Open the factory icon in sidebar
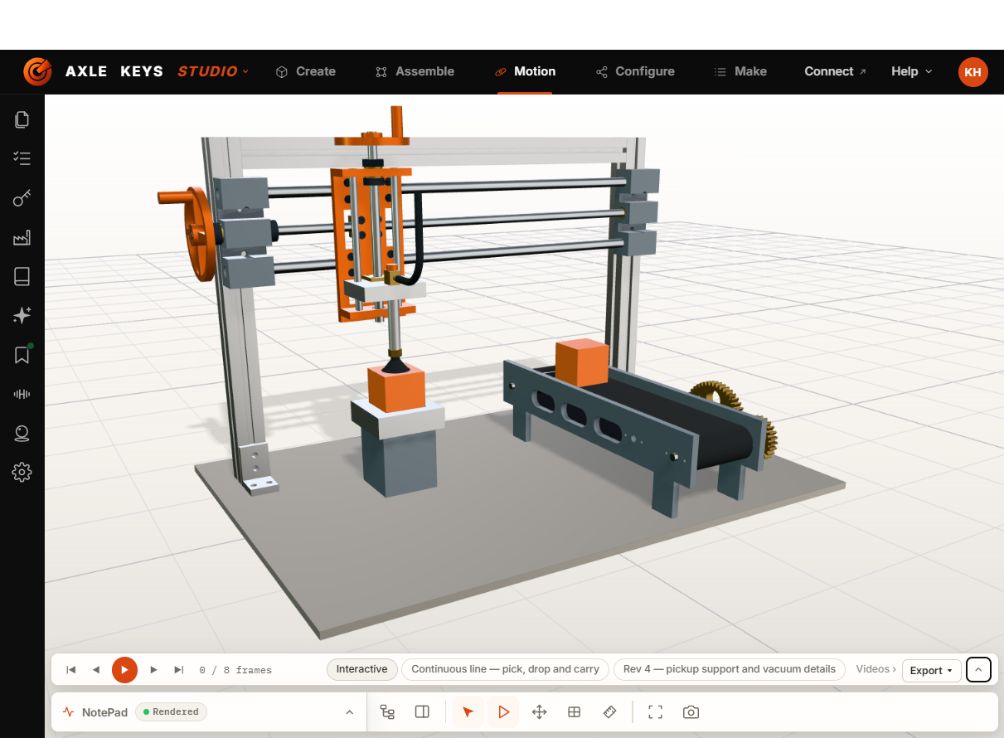 (x=22, y=237)
